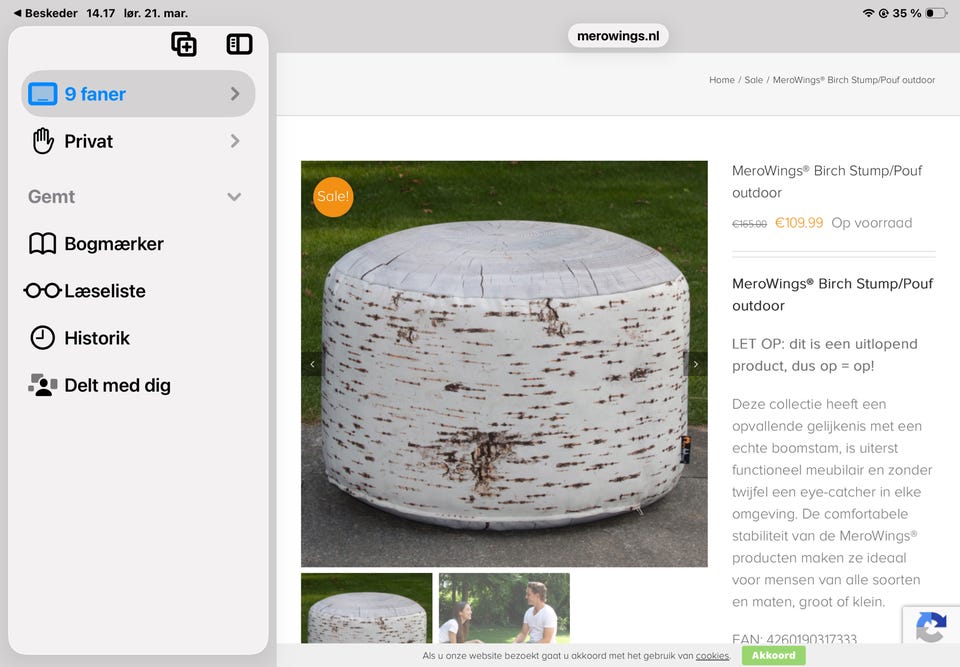Select the birch pouf thumbnail

tap(367, 608)
